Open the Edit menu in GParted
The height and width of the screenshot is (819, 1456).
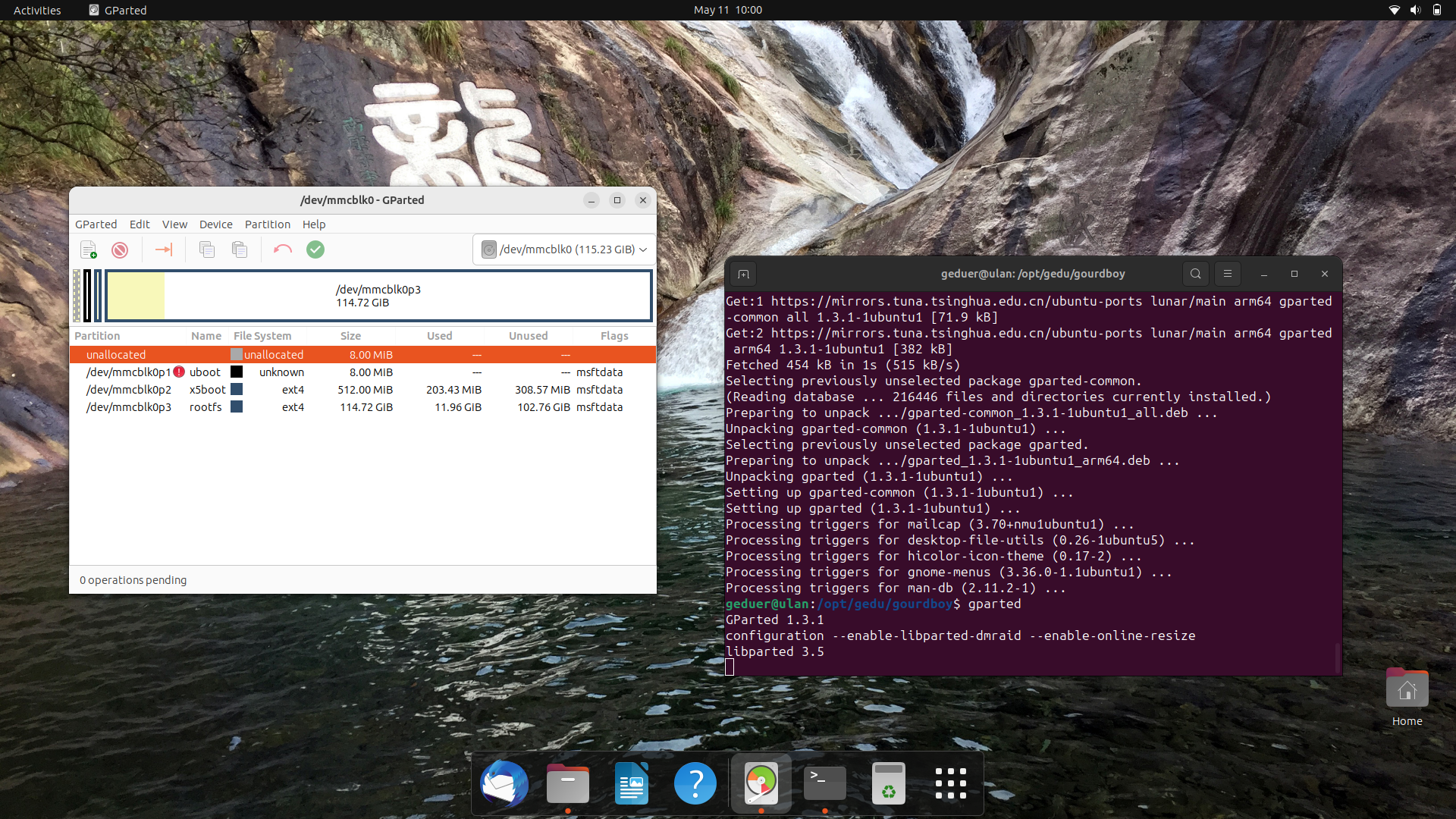point(140,224)
